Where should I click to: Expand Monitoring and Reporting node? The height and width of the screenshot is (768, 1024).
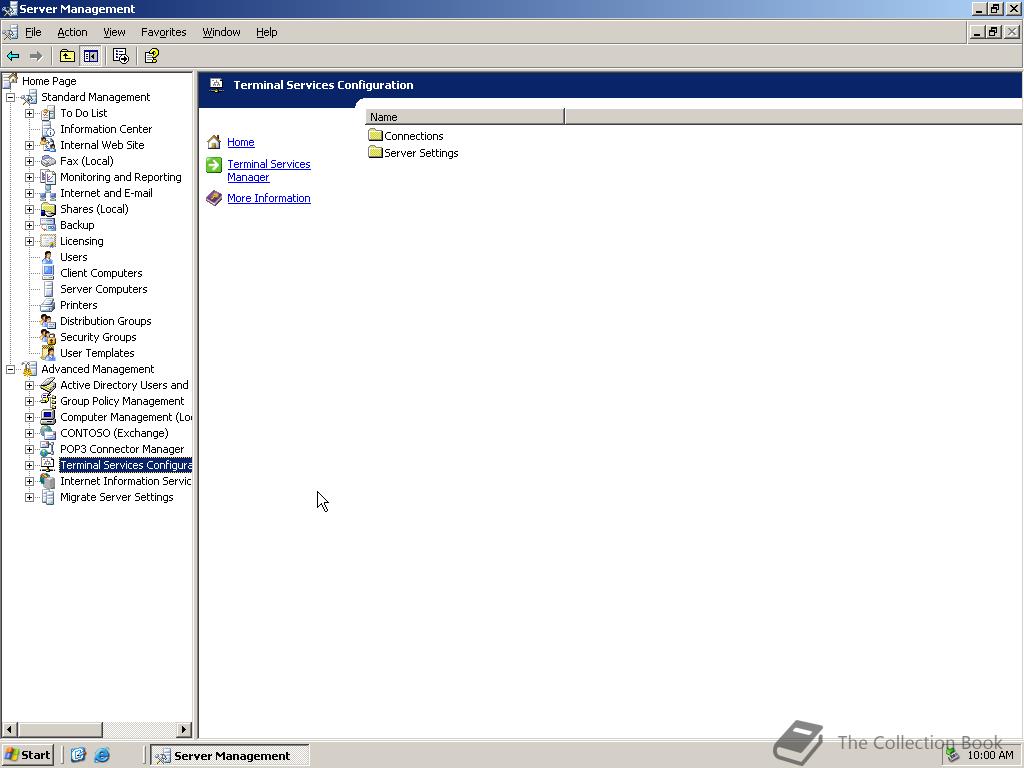point(29,178)
